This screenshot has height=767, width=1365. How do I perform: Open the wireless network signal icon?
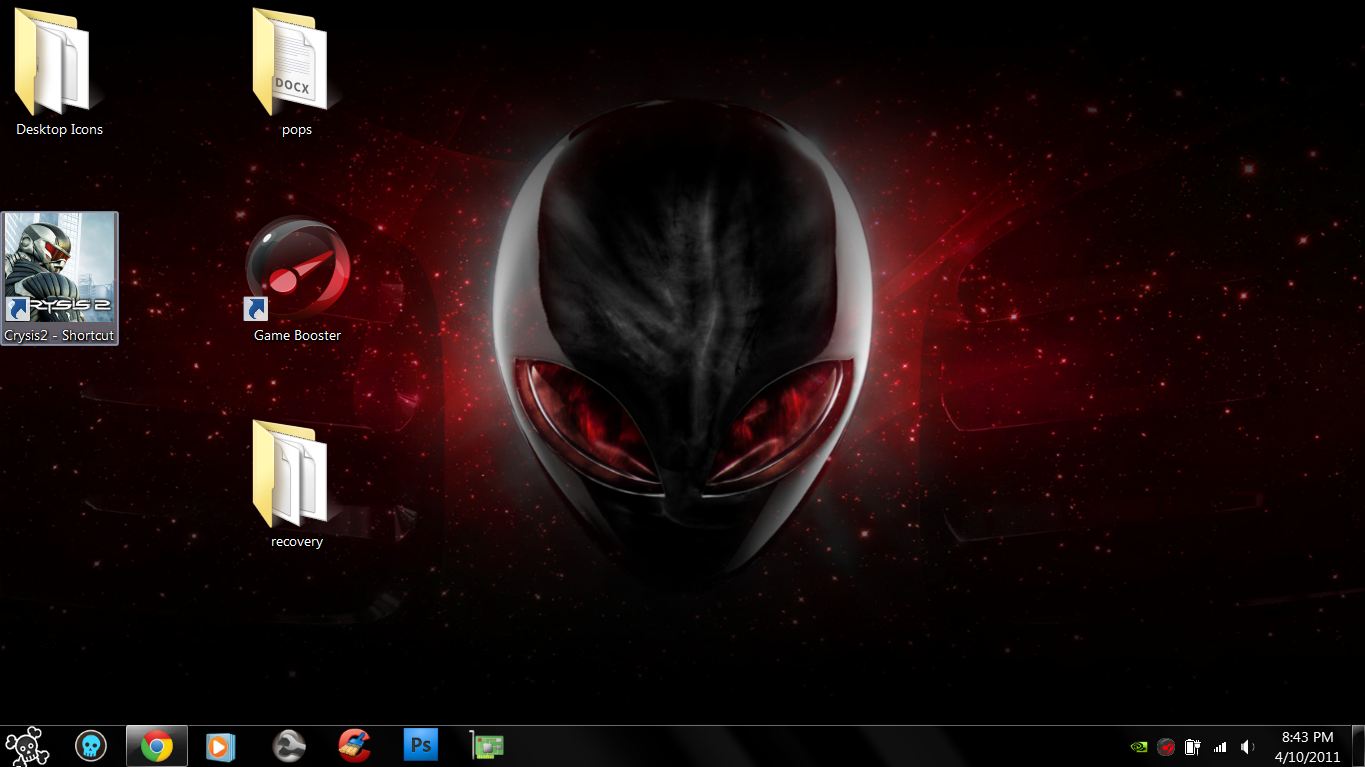click(x=1219, y=746)
